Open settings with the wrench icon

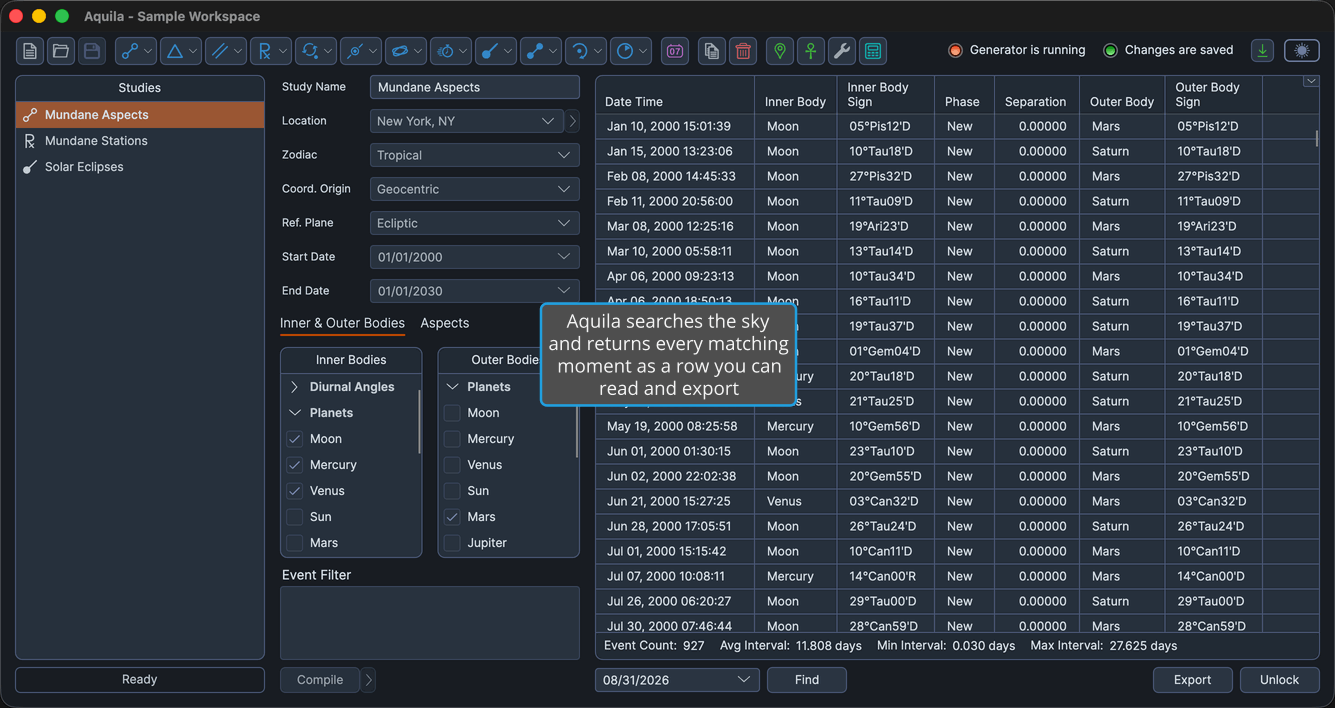pos(842,51)
